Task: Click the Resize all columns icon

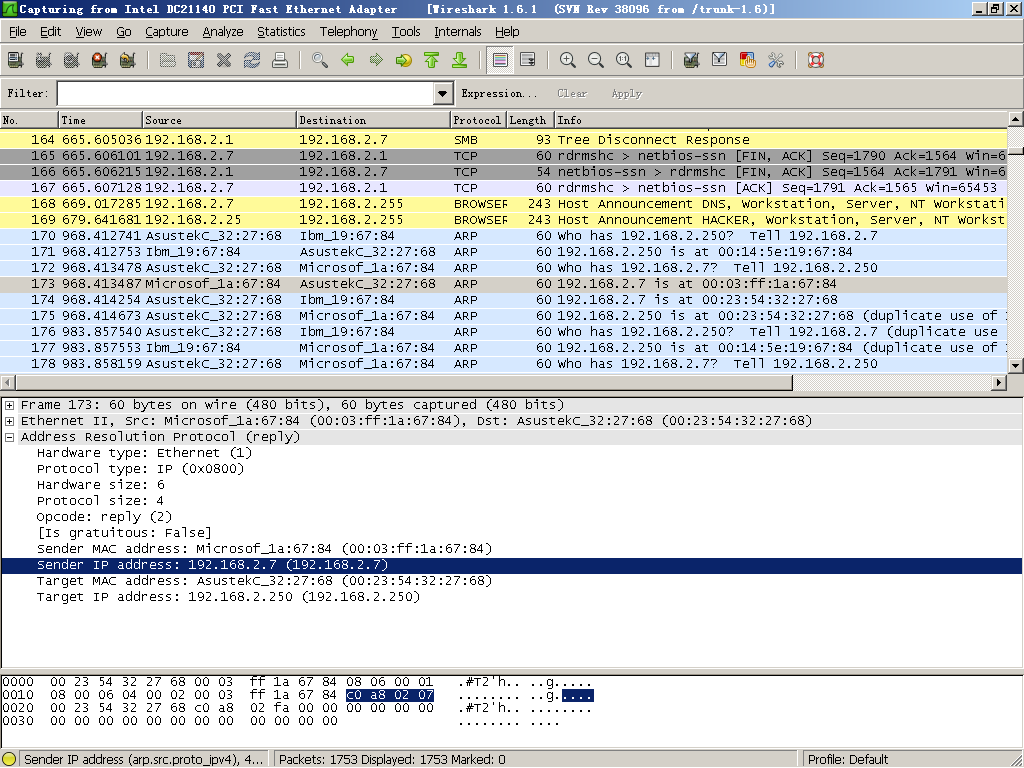Action: [x=652, y=61]
